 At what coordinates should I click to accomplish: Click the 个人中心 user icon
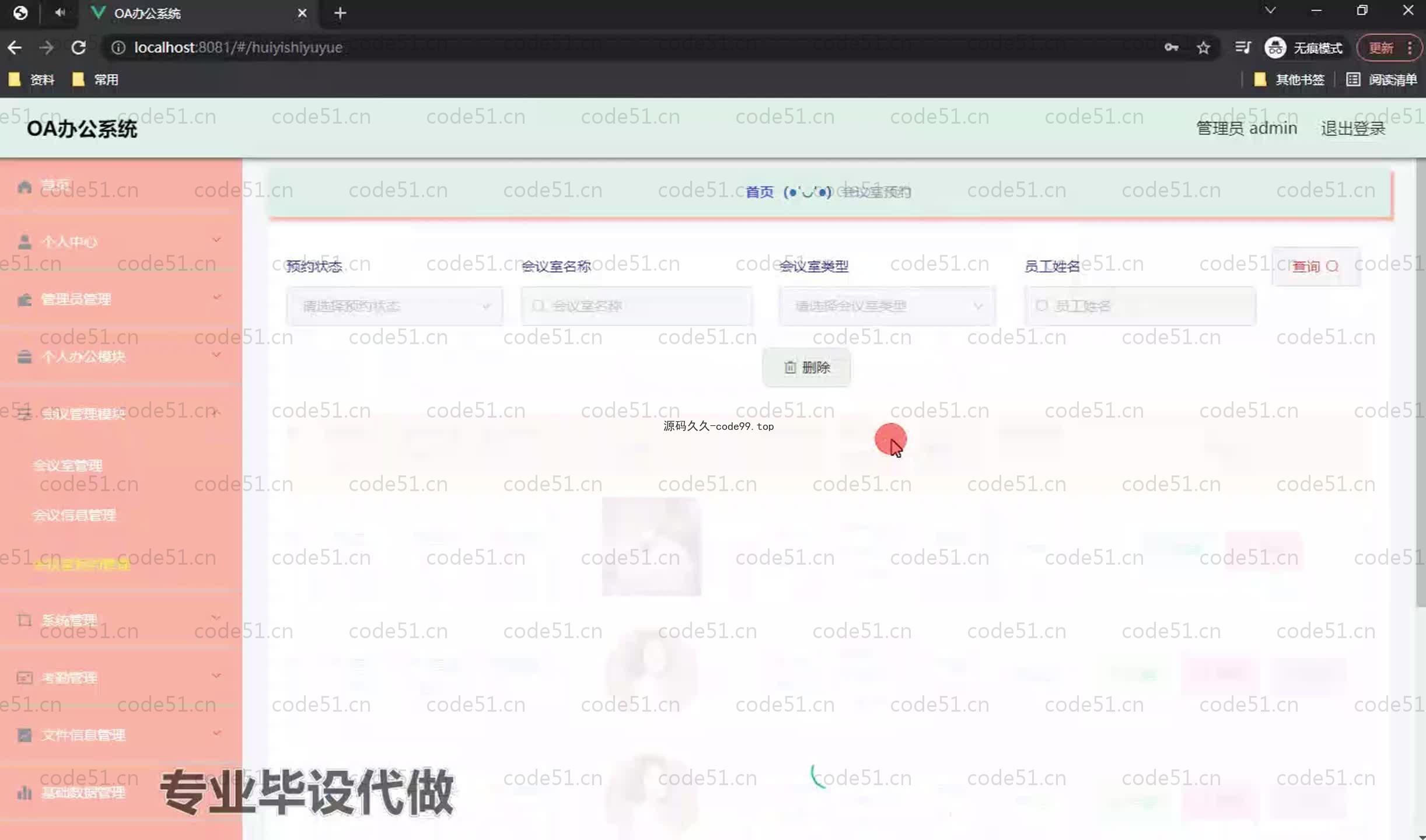(x=25, y=242)
